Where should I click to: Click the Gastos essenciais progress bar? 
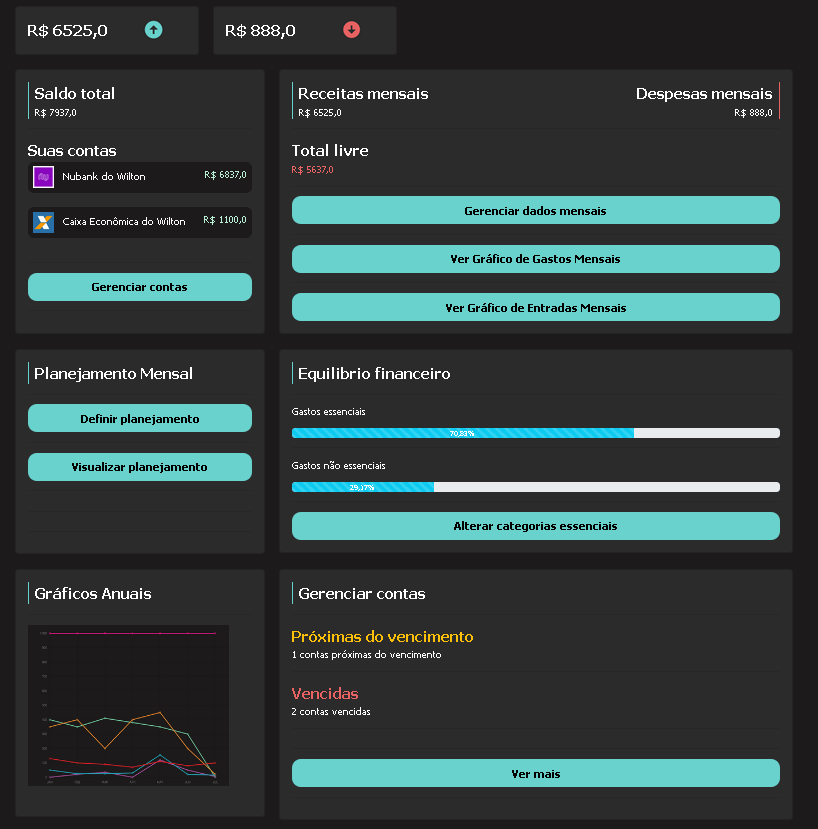(535, 433)
